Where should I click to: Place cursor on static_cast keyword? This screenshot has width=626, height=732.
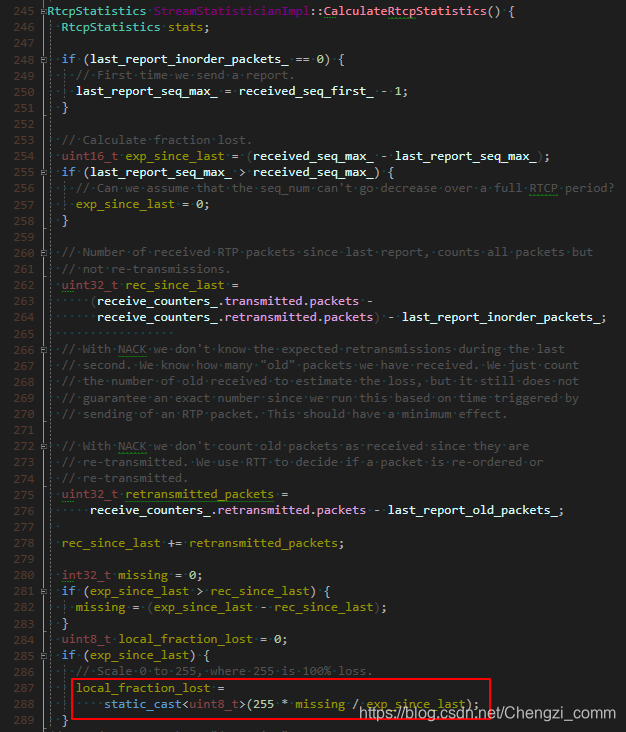coord(141,704)
